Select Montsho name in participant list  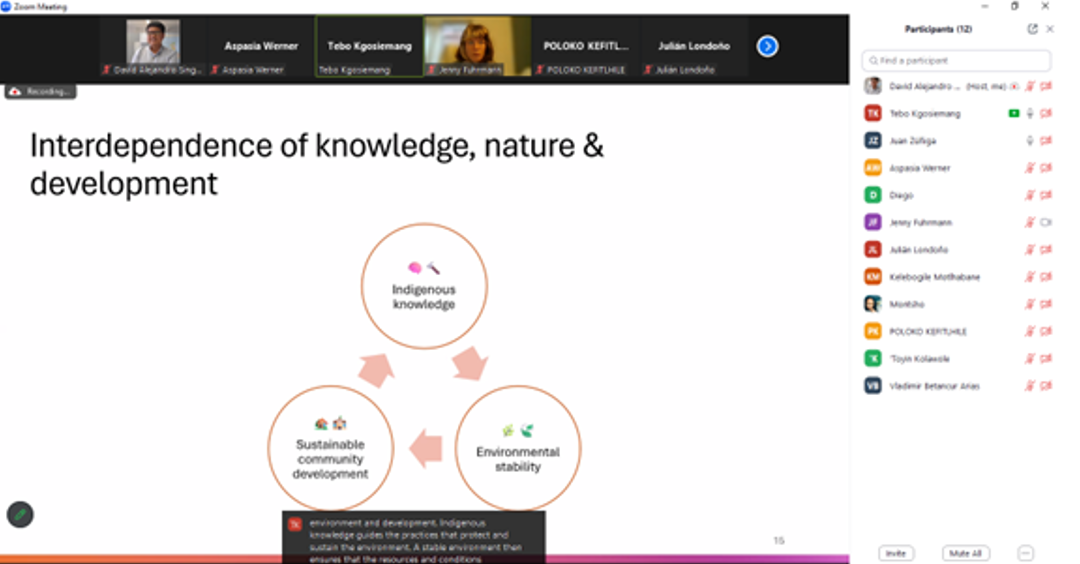[x=906, y=304]
